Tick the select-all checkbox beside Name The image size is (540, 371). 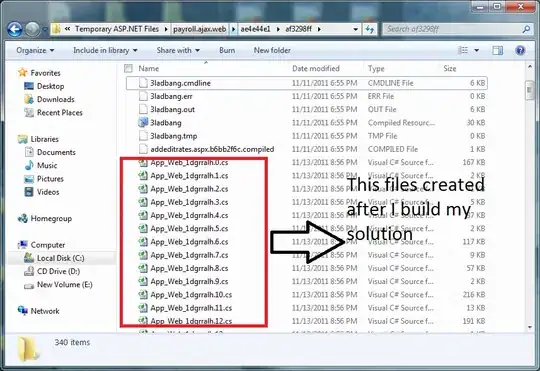tap(128, 68)
